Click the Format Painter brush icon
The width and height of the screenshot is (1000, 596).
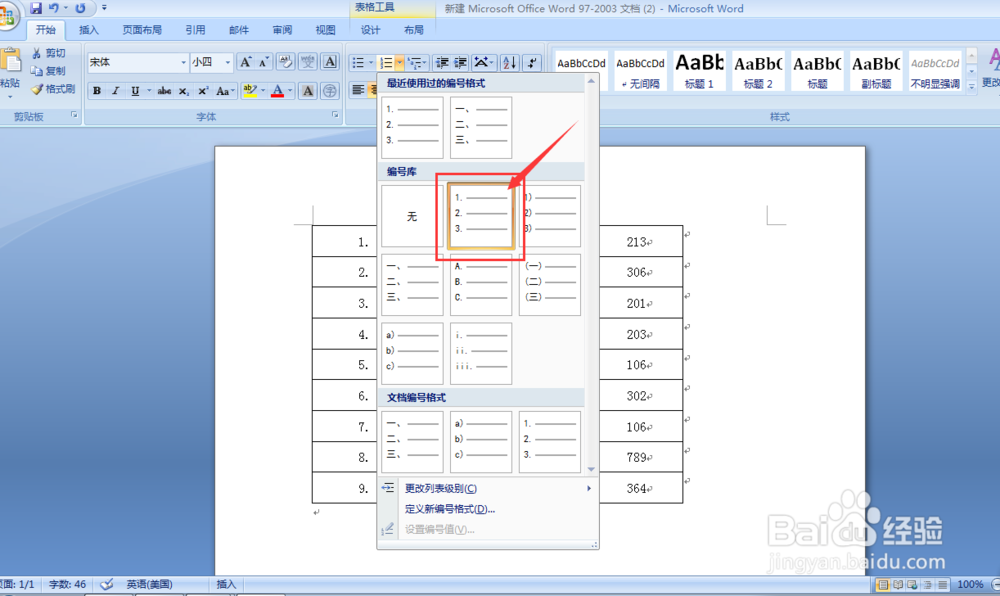[37, 89]
